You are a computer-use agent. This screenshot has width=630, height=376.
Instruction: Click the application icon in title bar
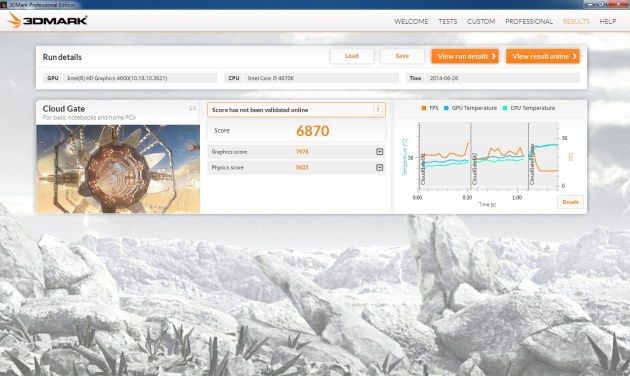pyautogui.click(x=4, y=4)
